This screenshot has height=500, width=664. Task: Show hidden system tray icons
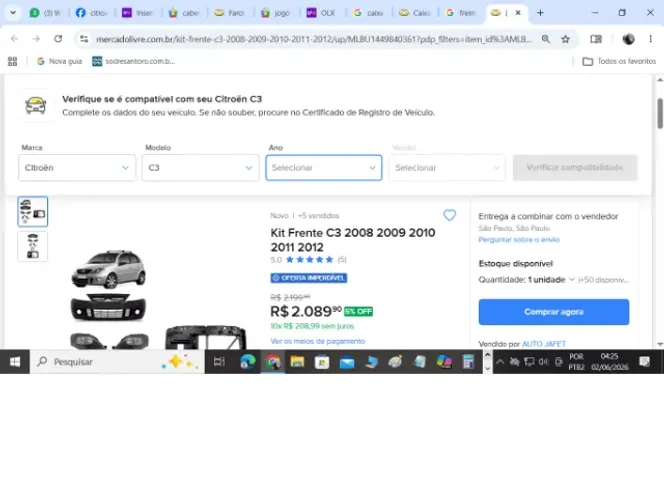pyautogui.click(x=500, y=362)
